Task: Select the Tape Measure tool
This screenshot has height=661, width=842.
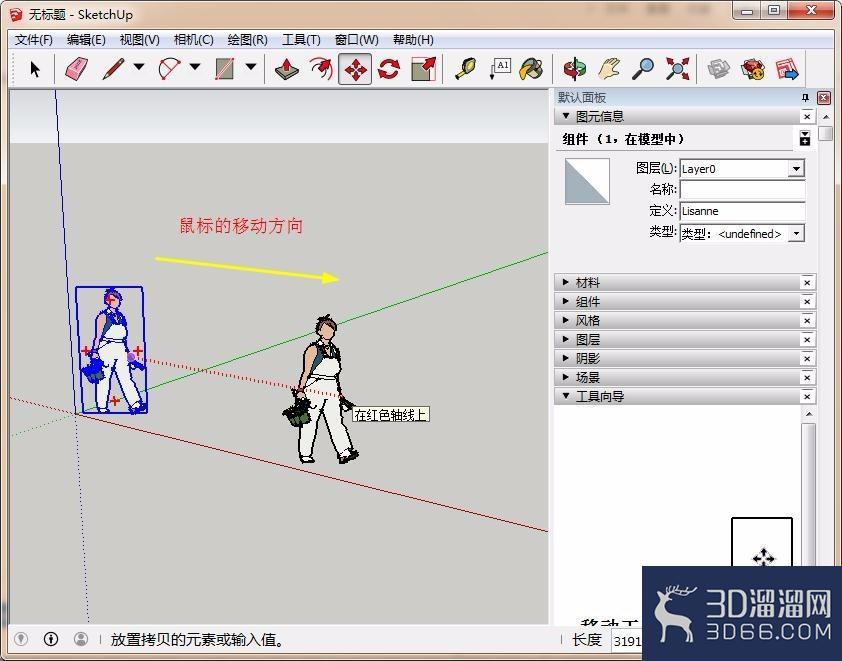Action: [x=466, y=69]
